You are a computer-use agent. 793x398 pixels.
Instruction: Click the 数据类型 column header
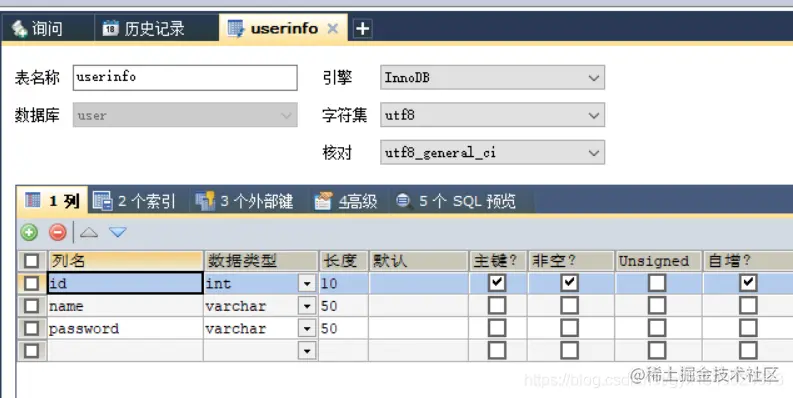coord(260,261)
